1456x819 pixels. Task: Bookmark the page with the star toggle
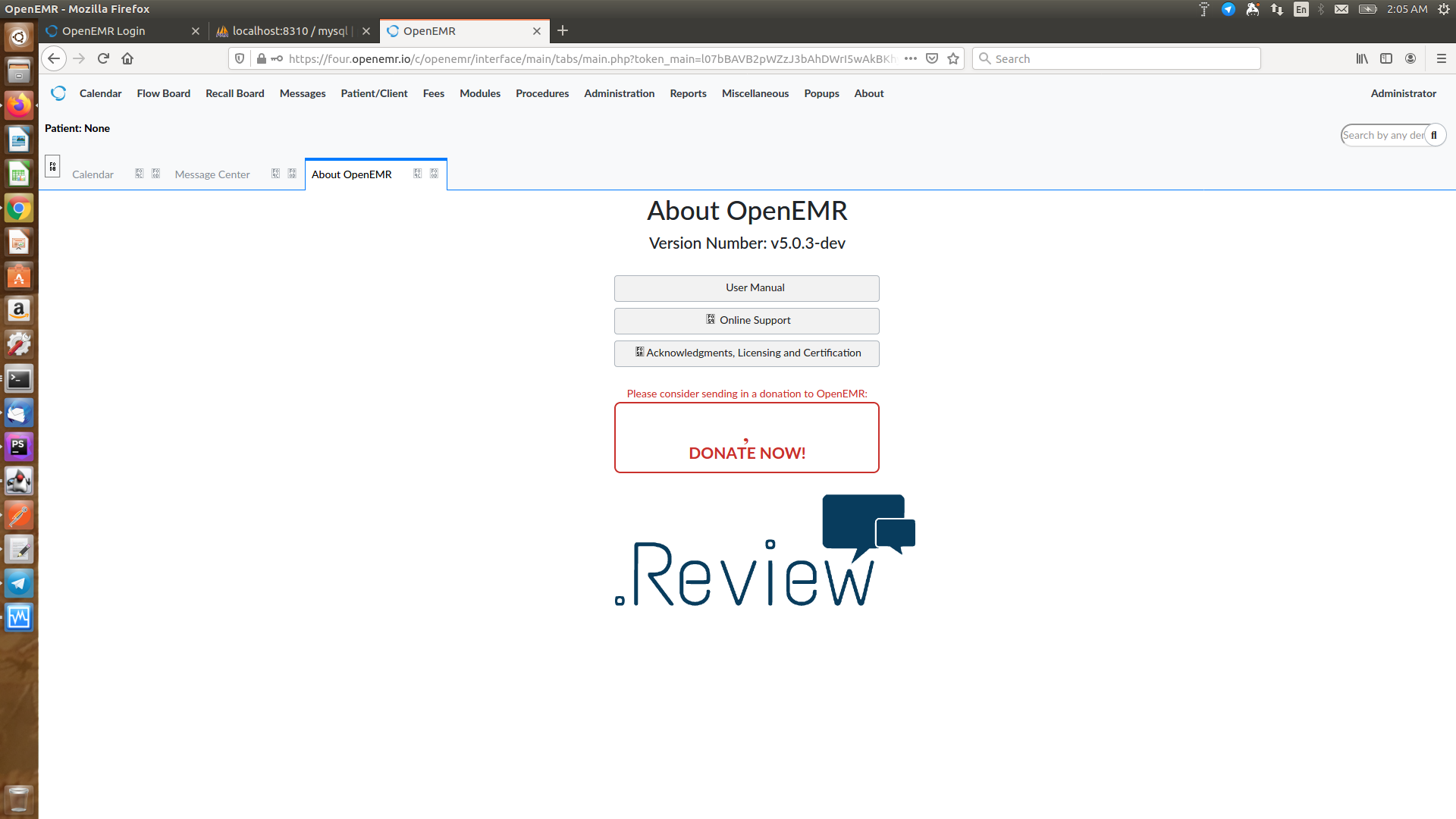coord(952,58)
